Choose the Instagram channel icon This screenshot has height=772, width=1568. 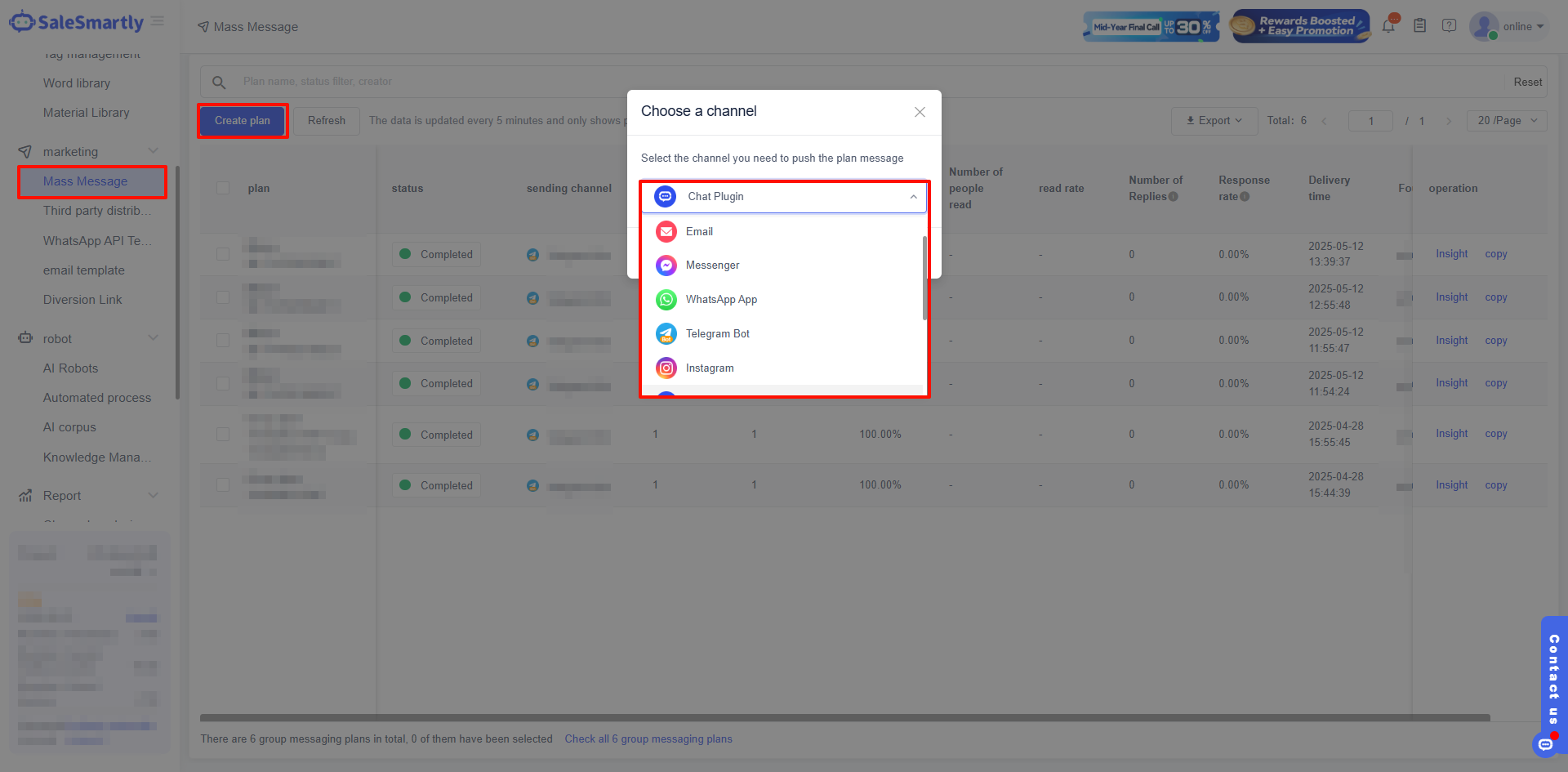[x=666, y=368]
